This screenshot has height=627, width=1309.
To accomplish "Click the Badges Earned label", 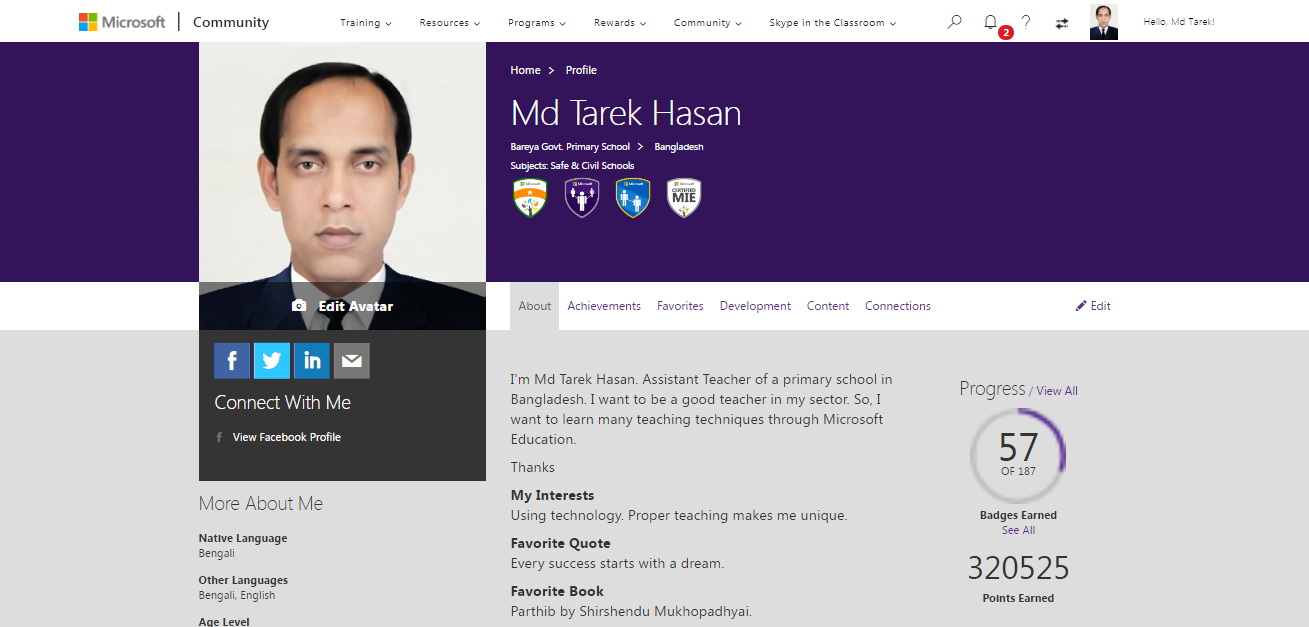I will click(1018, 516).
